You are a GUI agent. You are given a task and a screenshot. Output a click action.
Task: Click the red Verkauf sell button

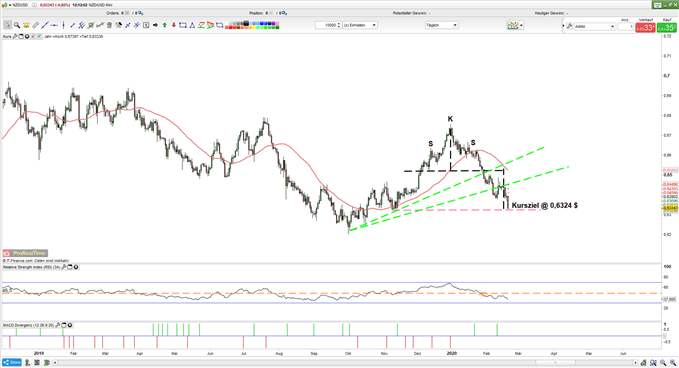pos(646,28)
